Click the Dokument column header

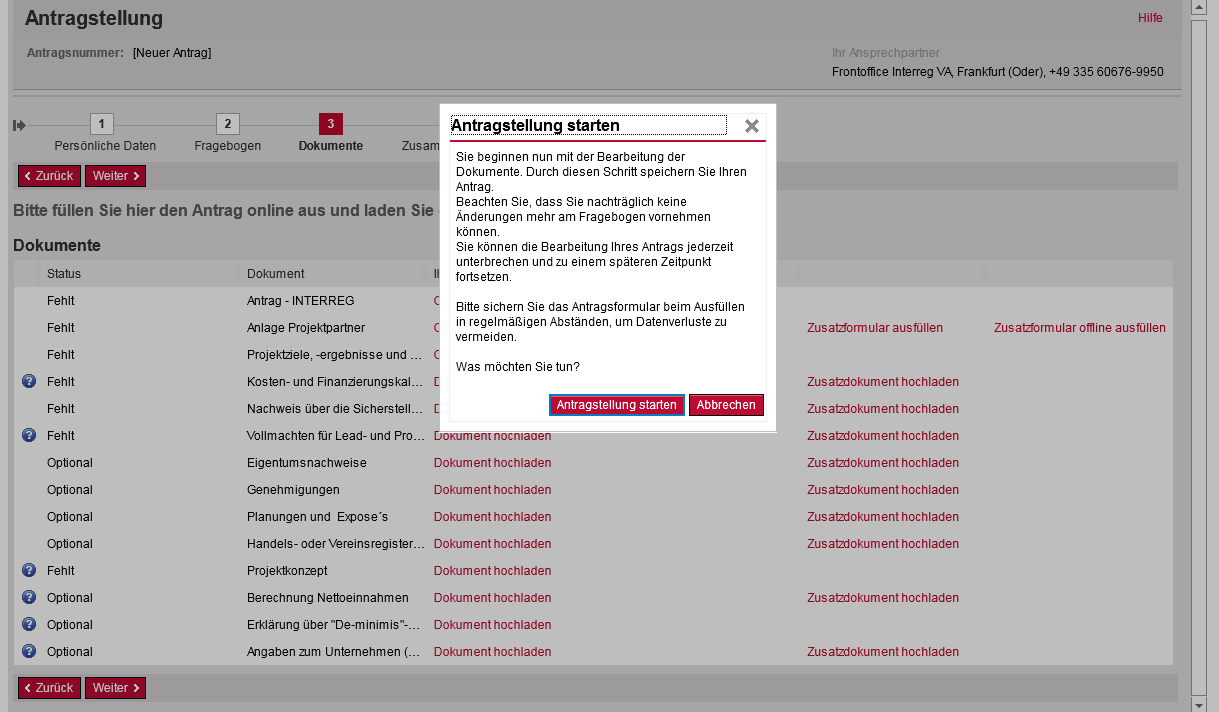pos(276,274)
